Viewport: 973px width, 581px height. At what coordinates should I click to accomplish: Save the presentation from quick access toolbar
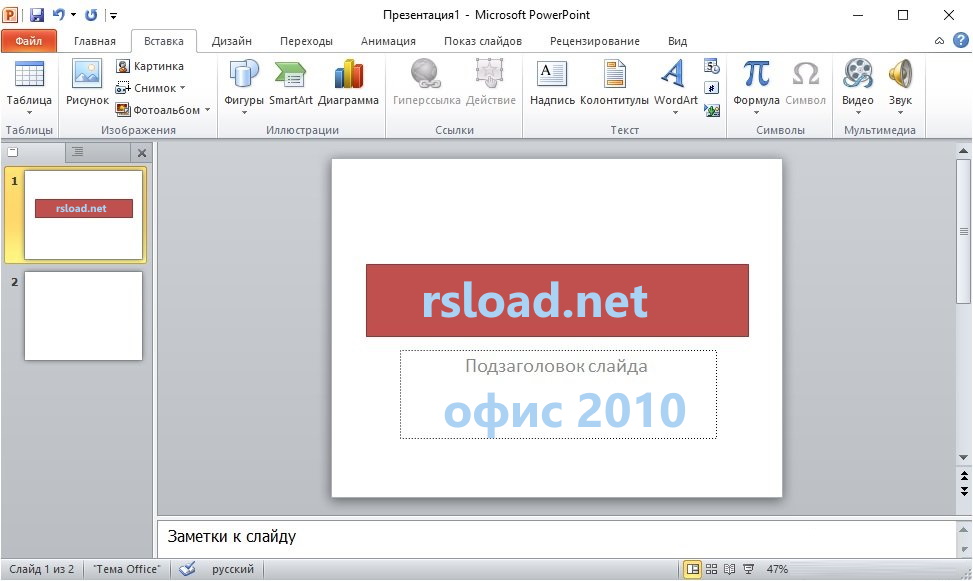[x=37, y=15]
